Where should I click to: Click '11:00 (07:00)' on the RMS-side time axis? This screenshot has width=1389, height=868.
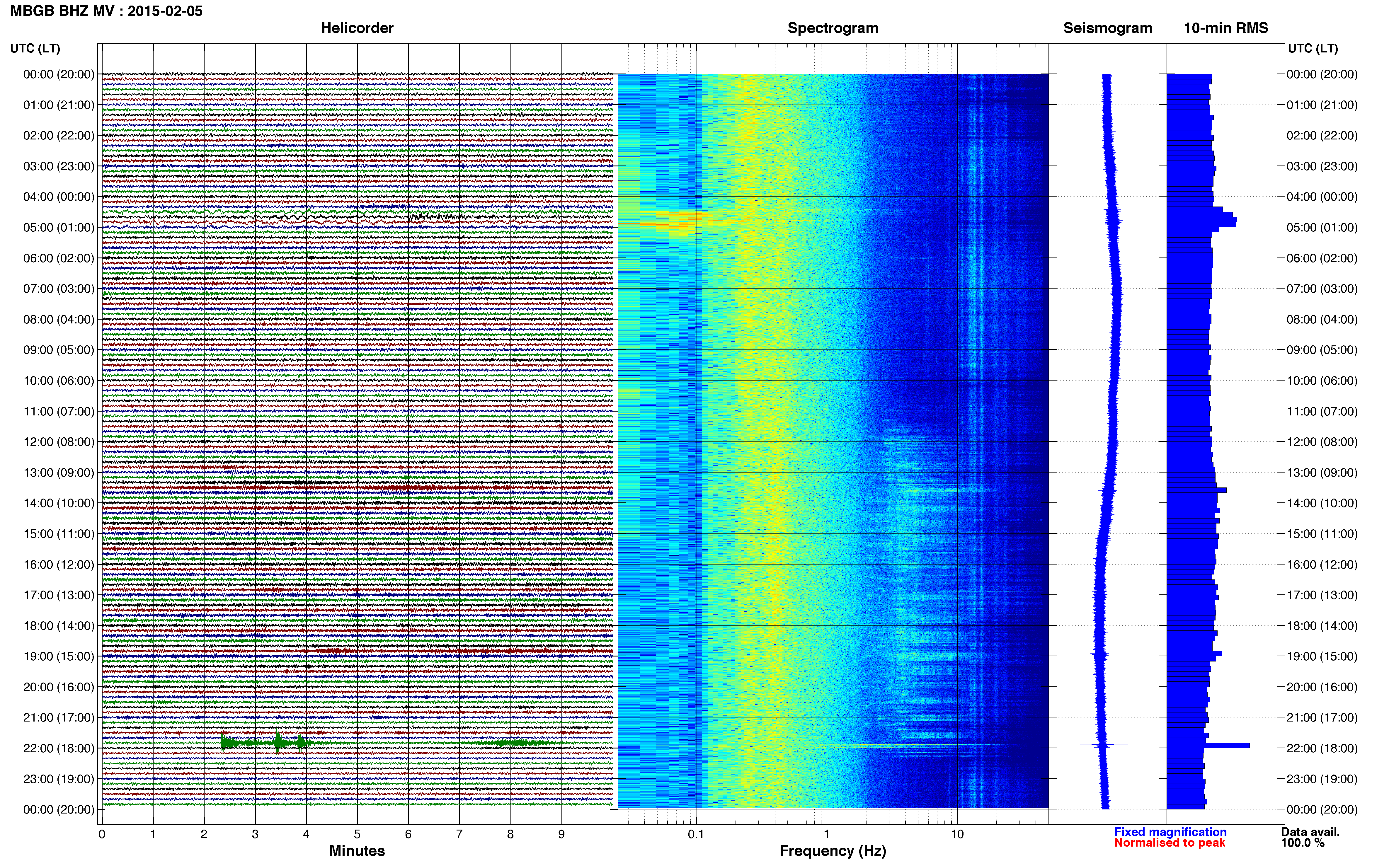[1322, 412]
